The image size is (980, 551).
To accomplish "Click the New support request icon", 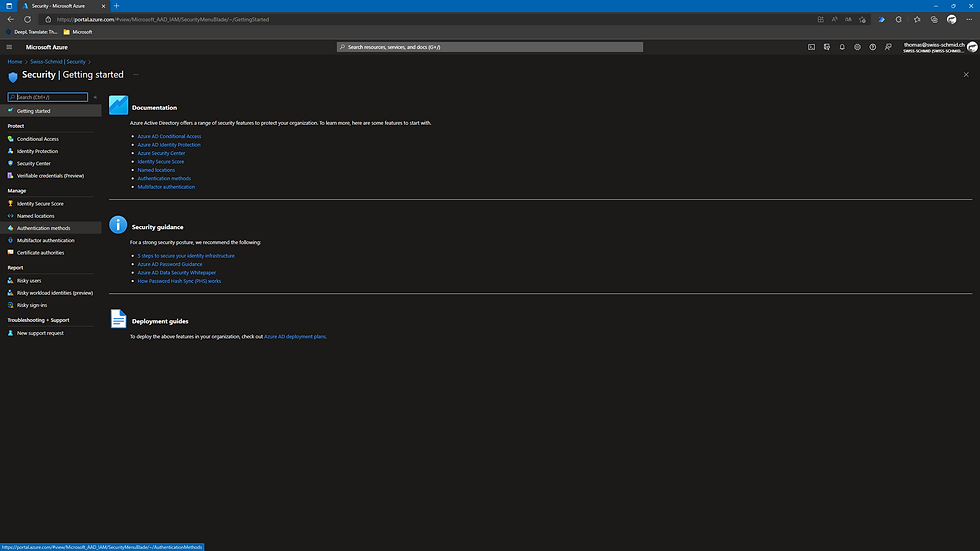I will 11,333.
